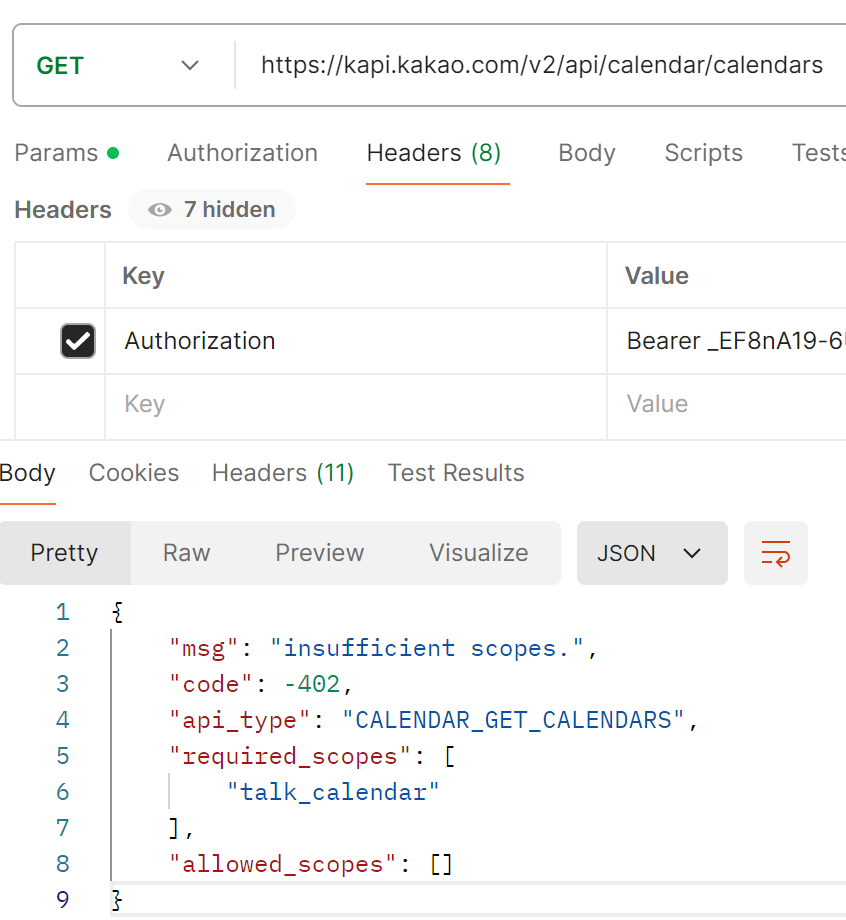Switch to Raw response view
The width and height of the screenshot is (846, 920).
pos(187,553)
